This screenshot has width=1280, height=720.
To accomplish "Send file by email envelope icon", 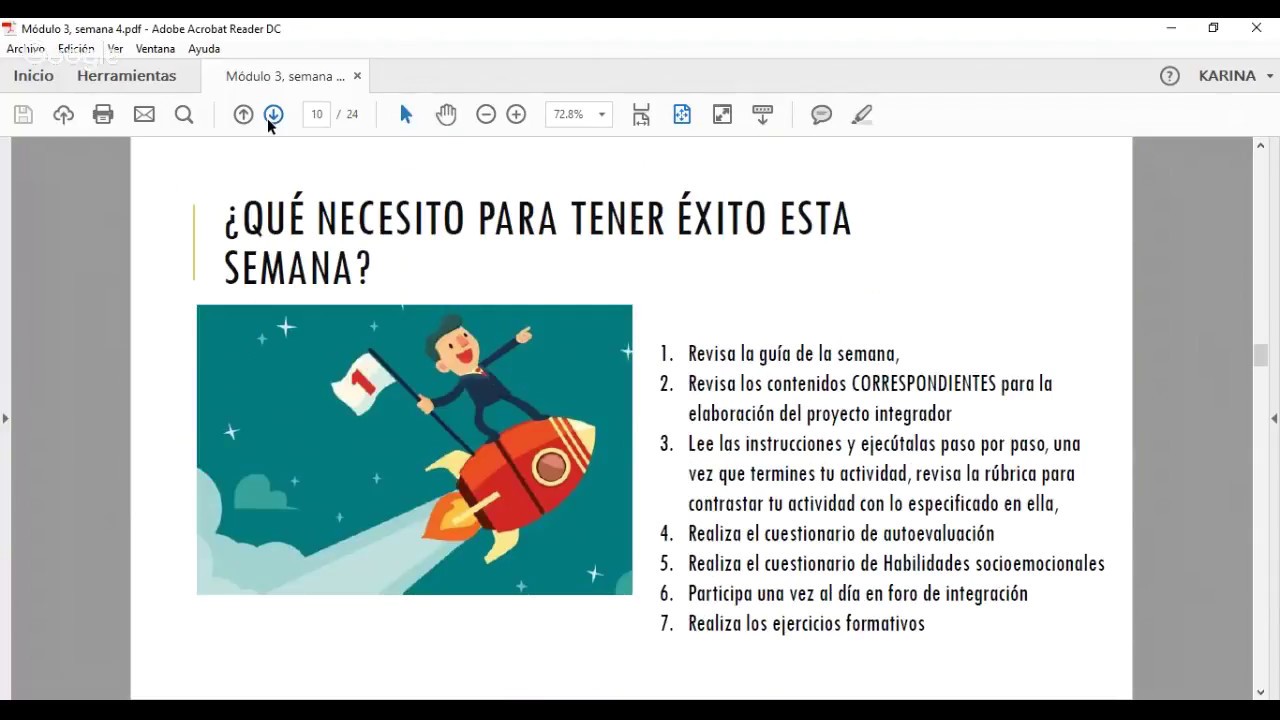I will tap(144, 115).
